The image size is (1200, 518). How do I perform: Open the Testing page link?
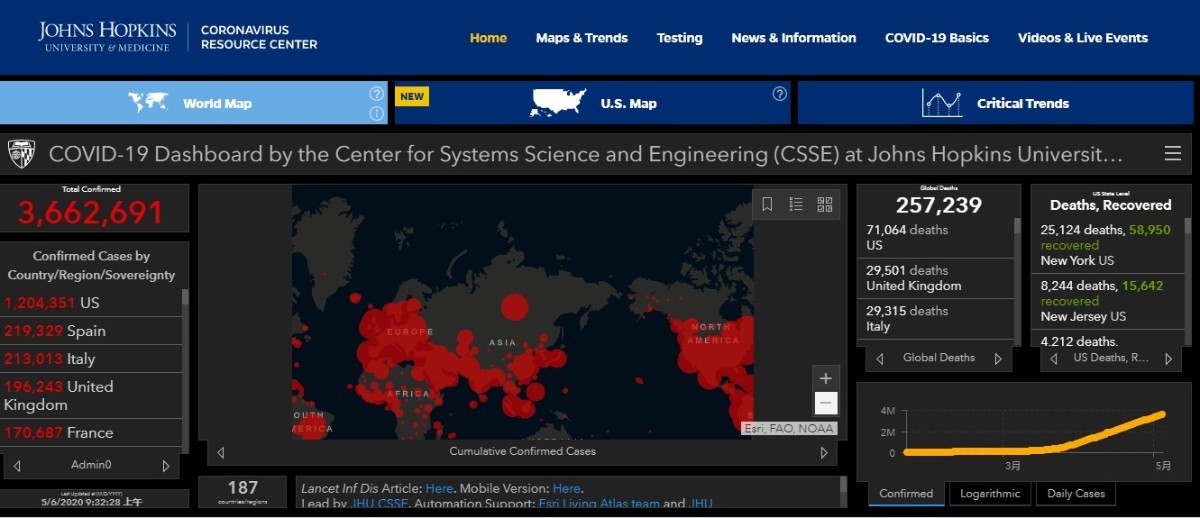(x=679, y=38)
